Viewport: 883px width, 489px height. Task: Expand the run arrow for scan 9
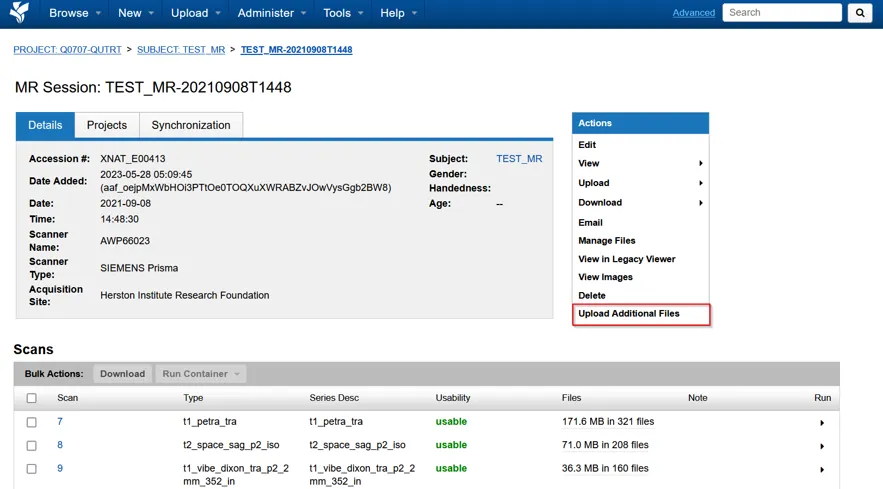[822, 469]
